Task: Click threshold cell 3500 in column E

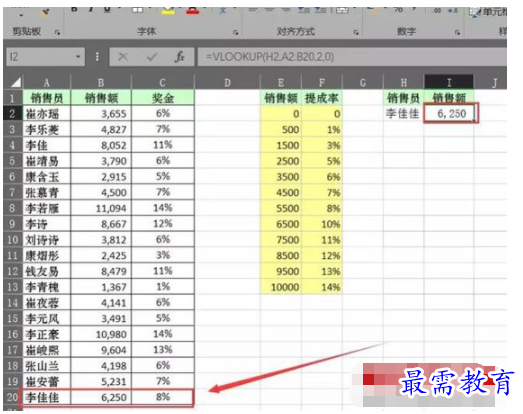Action: coord(281,177)
